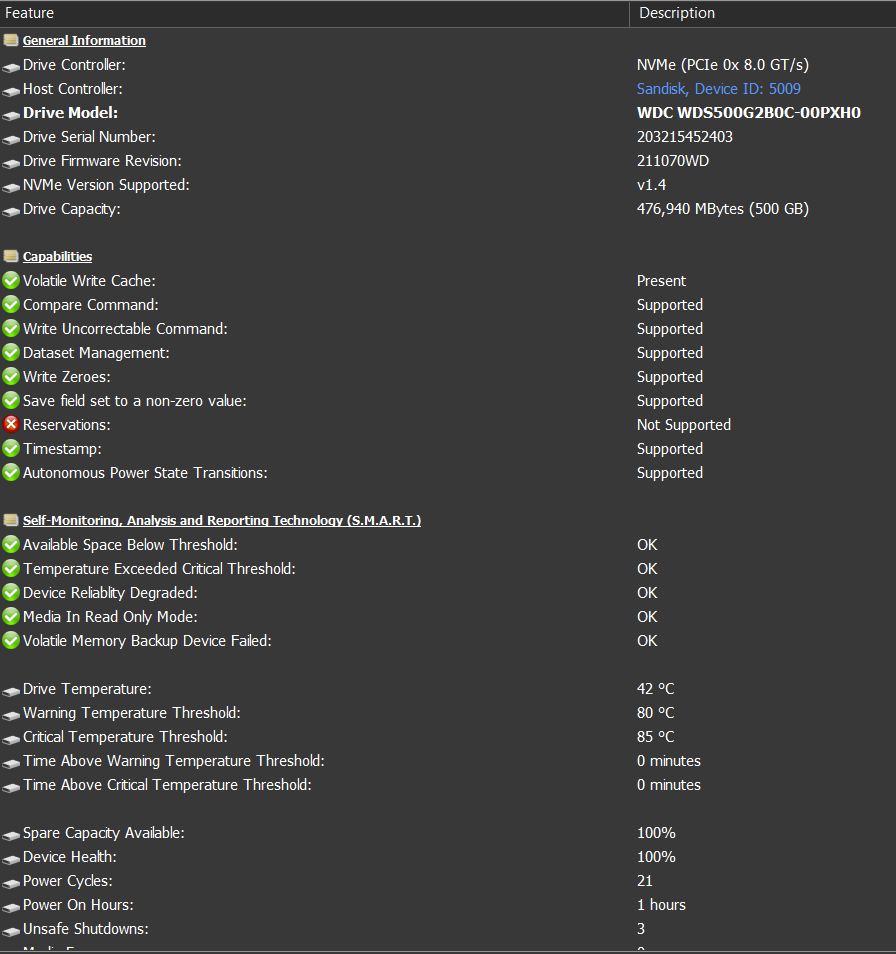Click the green check beside Write Zeroes
The width and height of the screenshot is (896, 954).
click(x=11, y=376)
